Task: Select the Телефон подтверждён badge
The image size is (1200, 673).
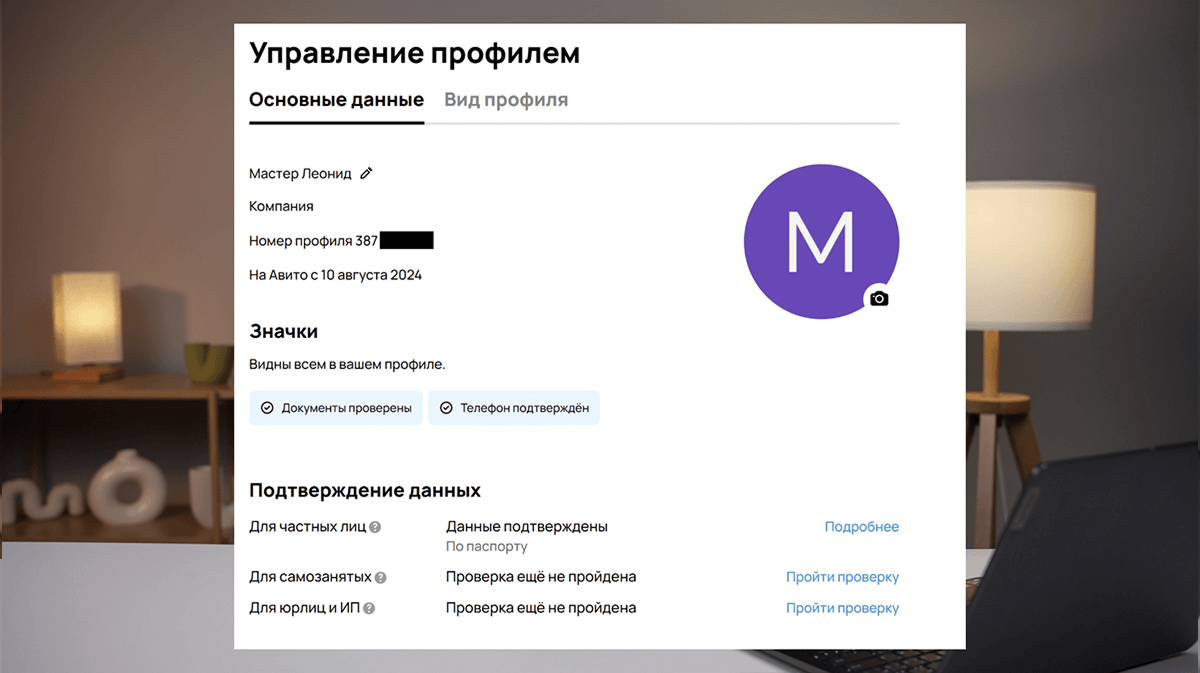Action: tap(514, 408)
